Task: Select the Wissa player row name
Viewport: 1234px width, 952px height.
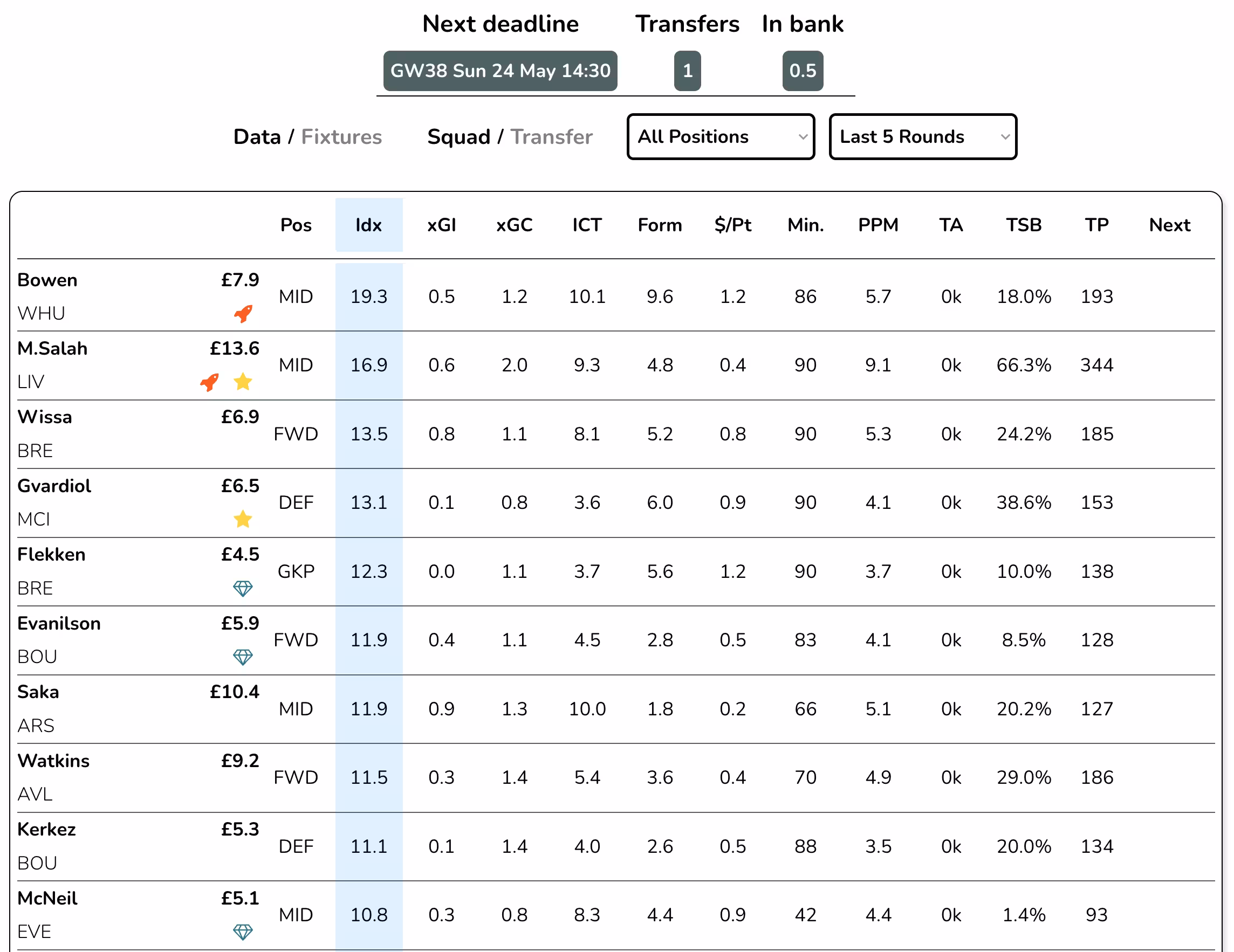Action: point(45,417)
